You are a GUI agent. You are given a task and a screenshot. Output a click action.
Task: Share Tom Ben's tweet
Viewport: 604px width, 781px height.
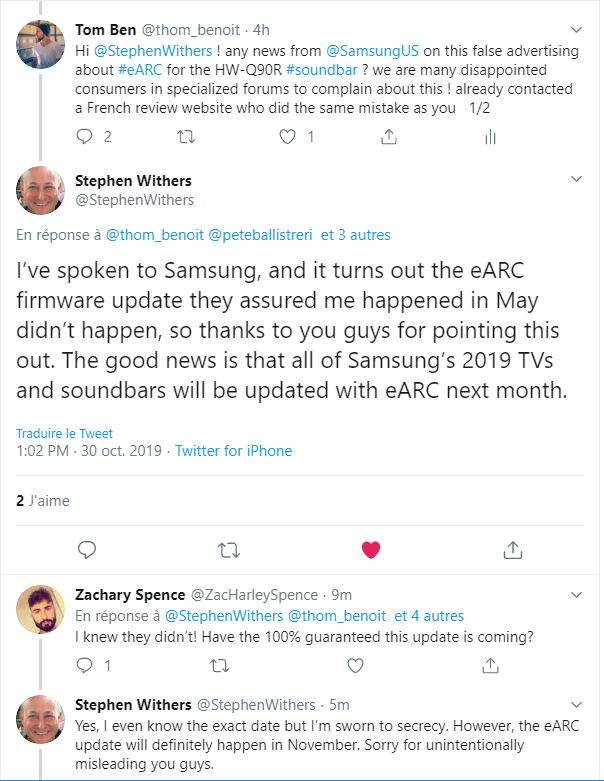(x=389, y=136)
